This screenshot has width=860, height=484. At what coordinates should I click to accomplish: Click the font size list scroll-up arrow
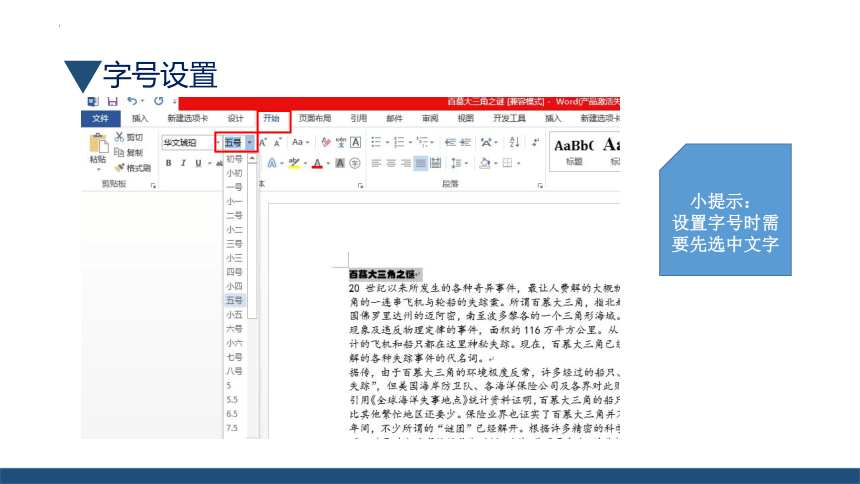[252, 159]
